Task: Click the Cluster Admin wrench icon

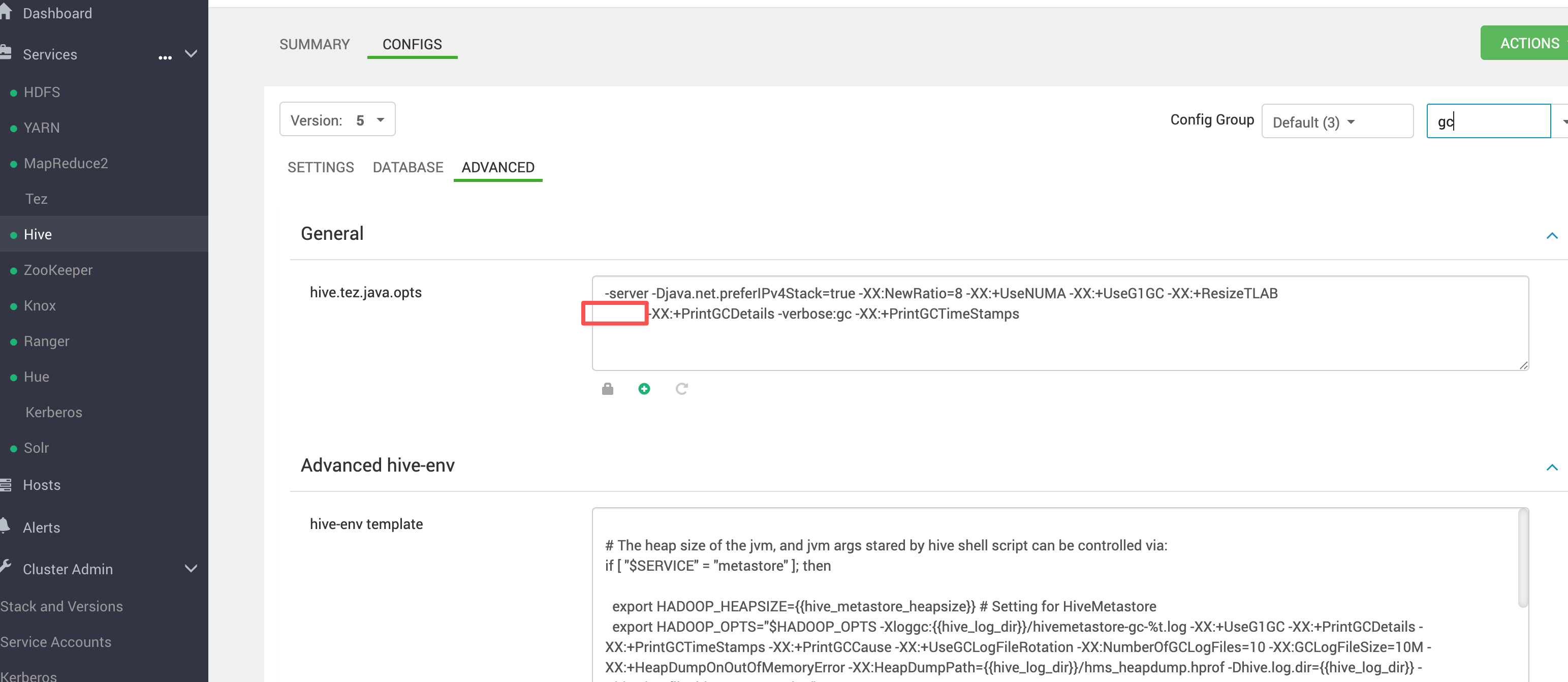Action: coord(6,567)
